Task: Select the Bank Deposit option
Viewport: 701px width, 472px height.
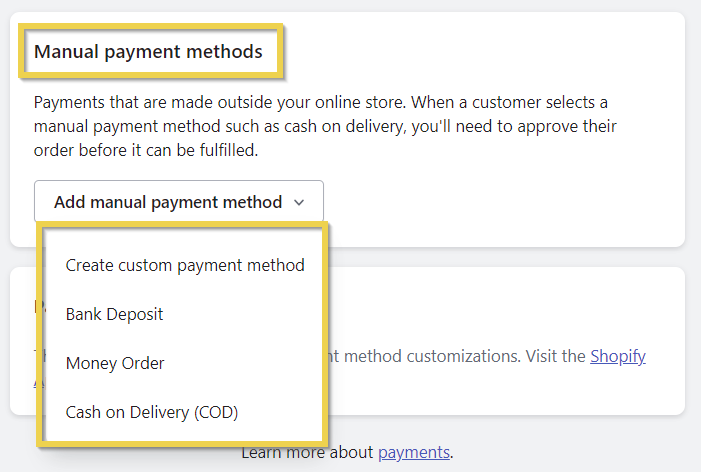Action: pos(114,314)
